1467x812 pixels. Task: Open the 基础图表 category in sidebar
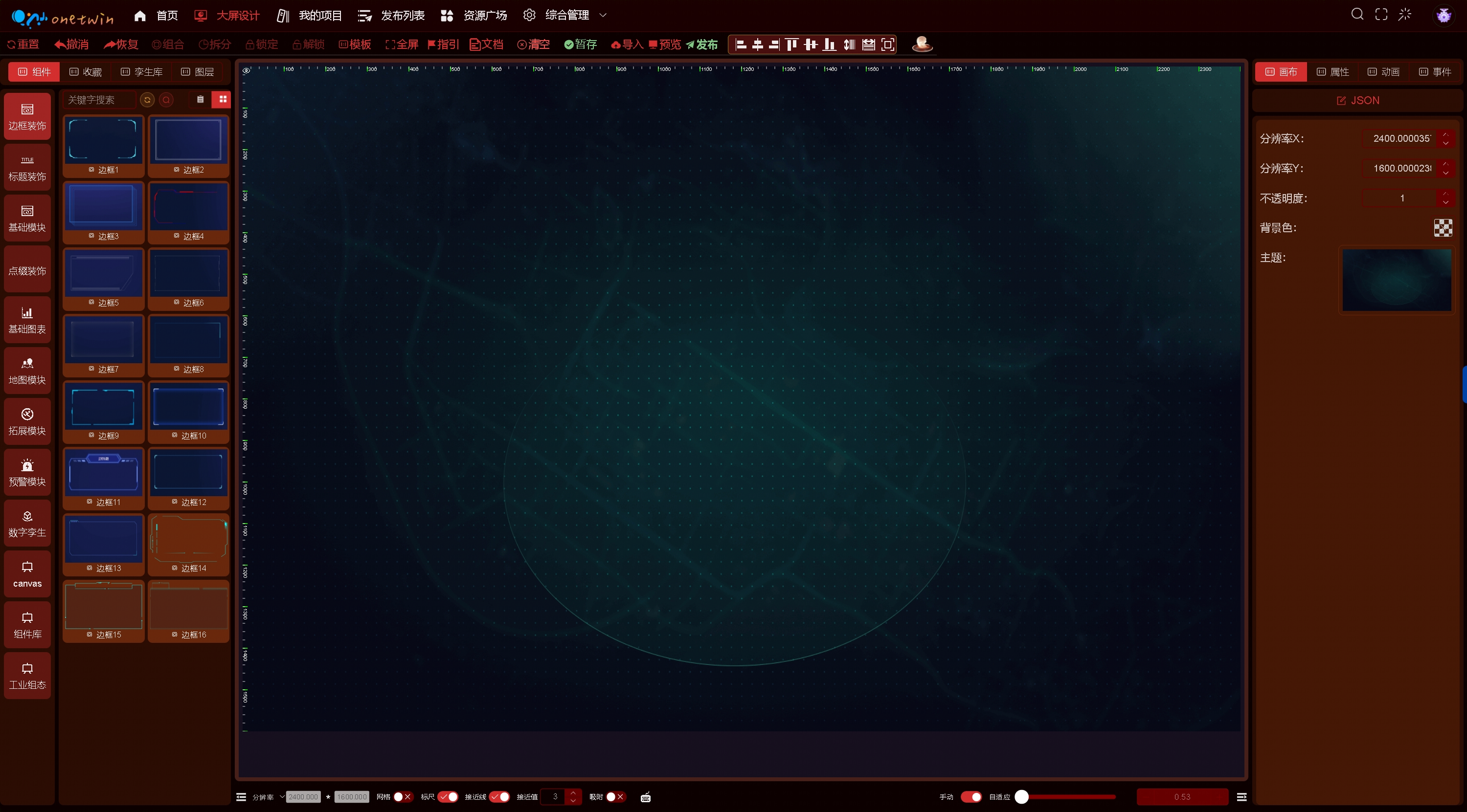27,320
